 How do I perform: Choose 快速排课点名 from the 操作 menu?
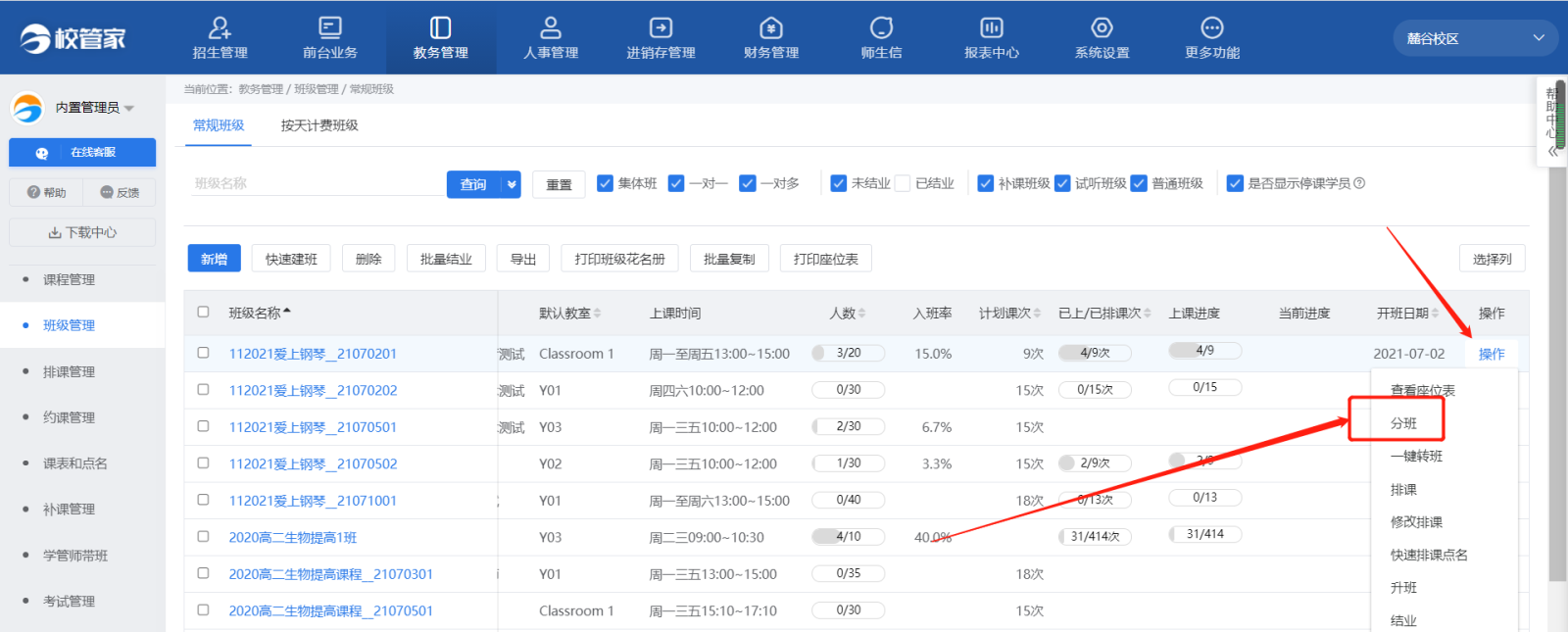[1429, 555]
